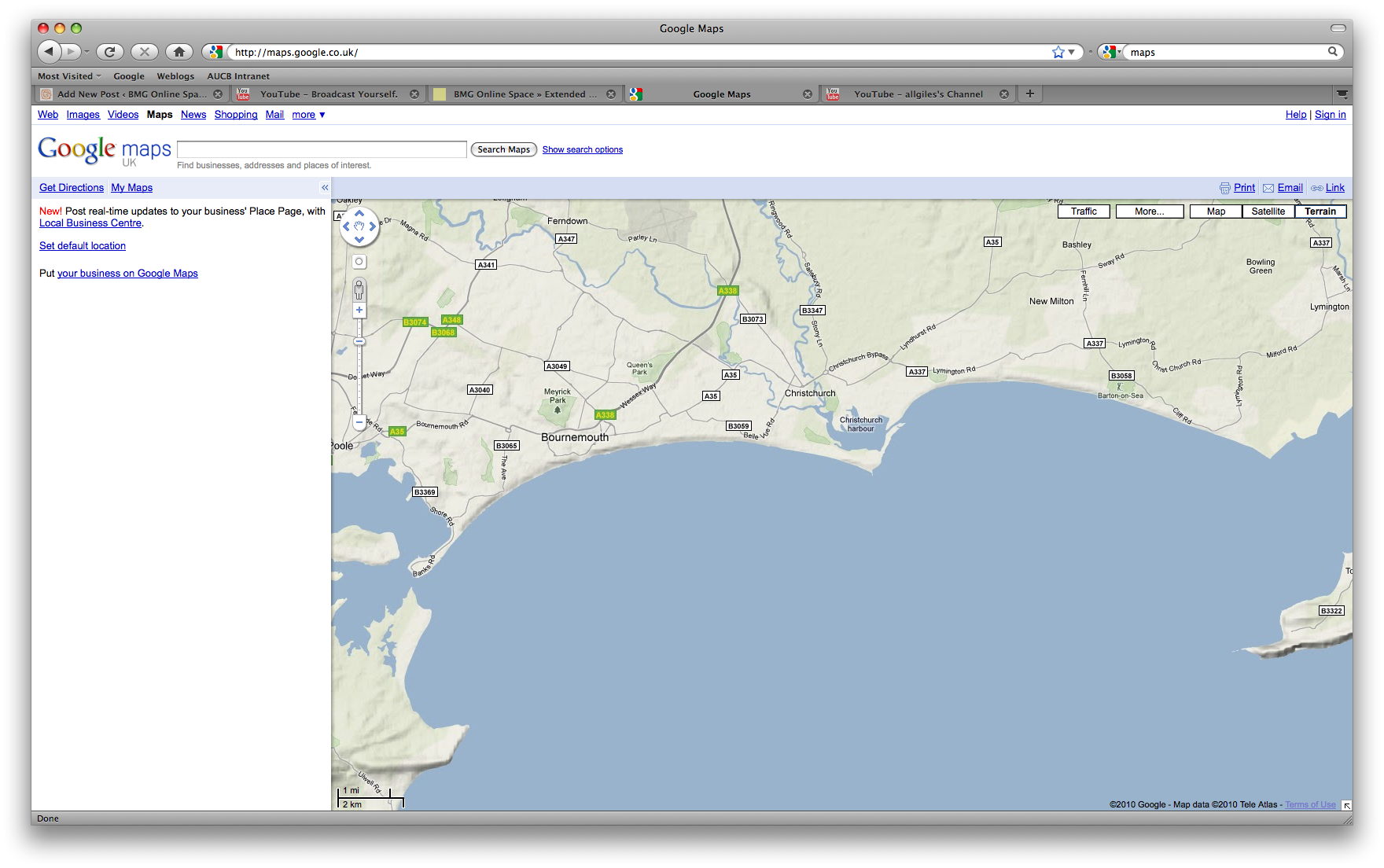Open the URL bar history dropdown arrow

click(x=1071, y=52)
